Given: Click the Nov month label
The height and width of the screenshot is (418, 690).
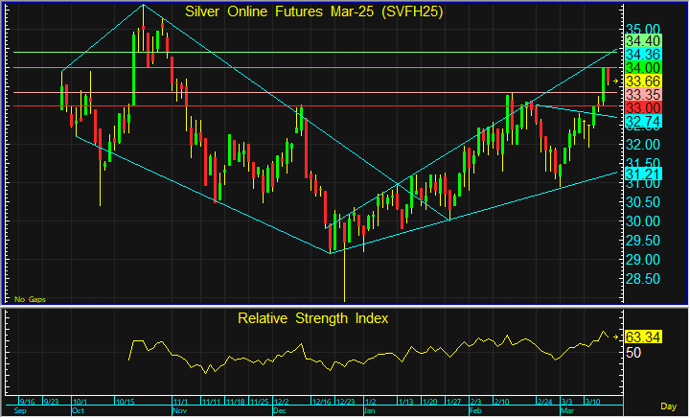Looking at the screenshot, I should 180,410.
